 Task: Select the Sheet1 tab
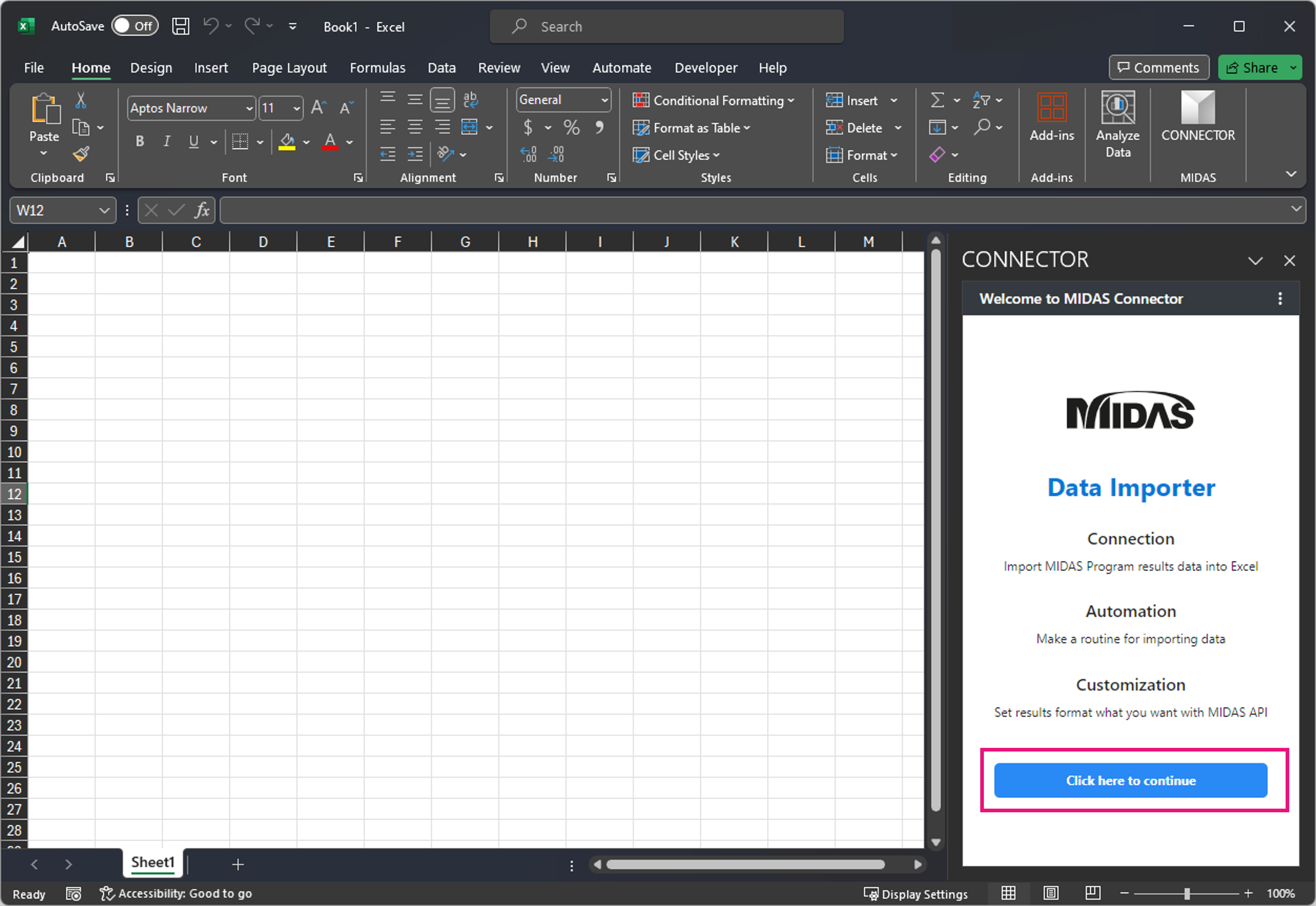[x=152, y=863]
